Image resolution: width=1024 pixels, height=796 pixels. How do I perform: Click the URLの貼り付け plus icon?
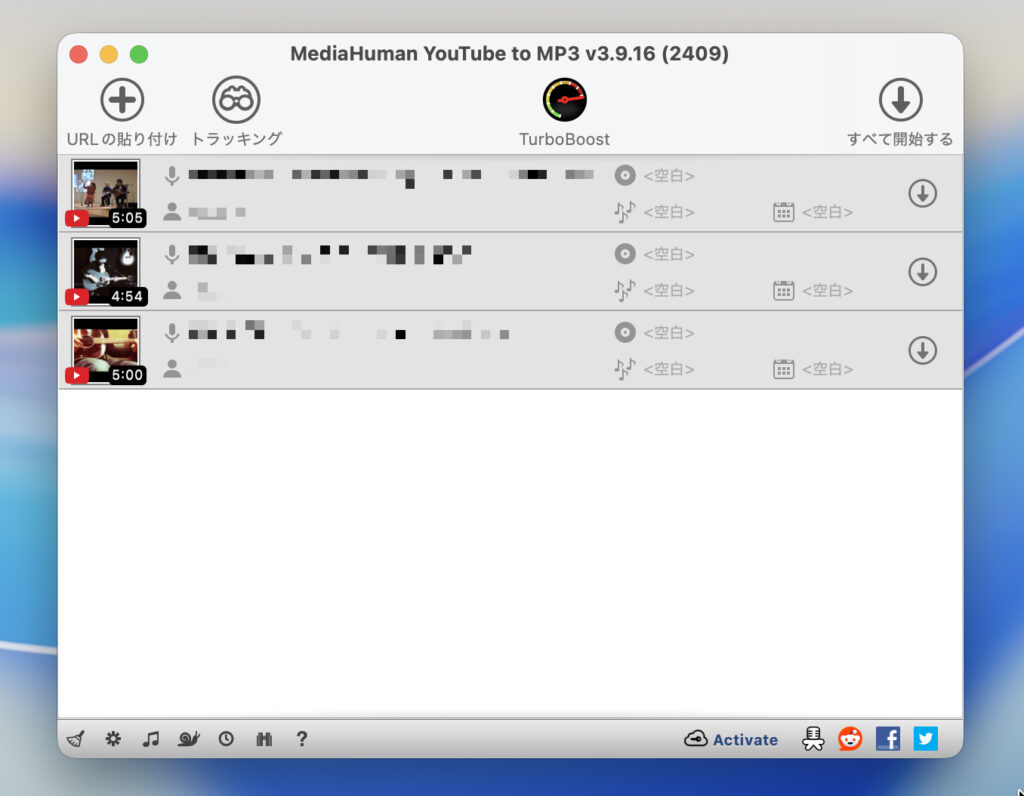(122, 100)
